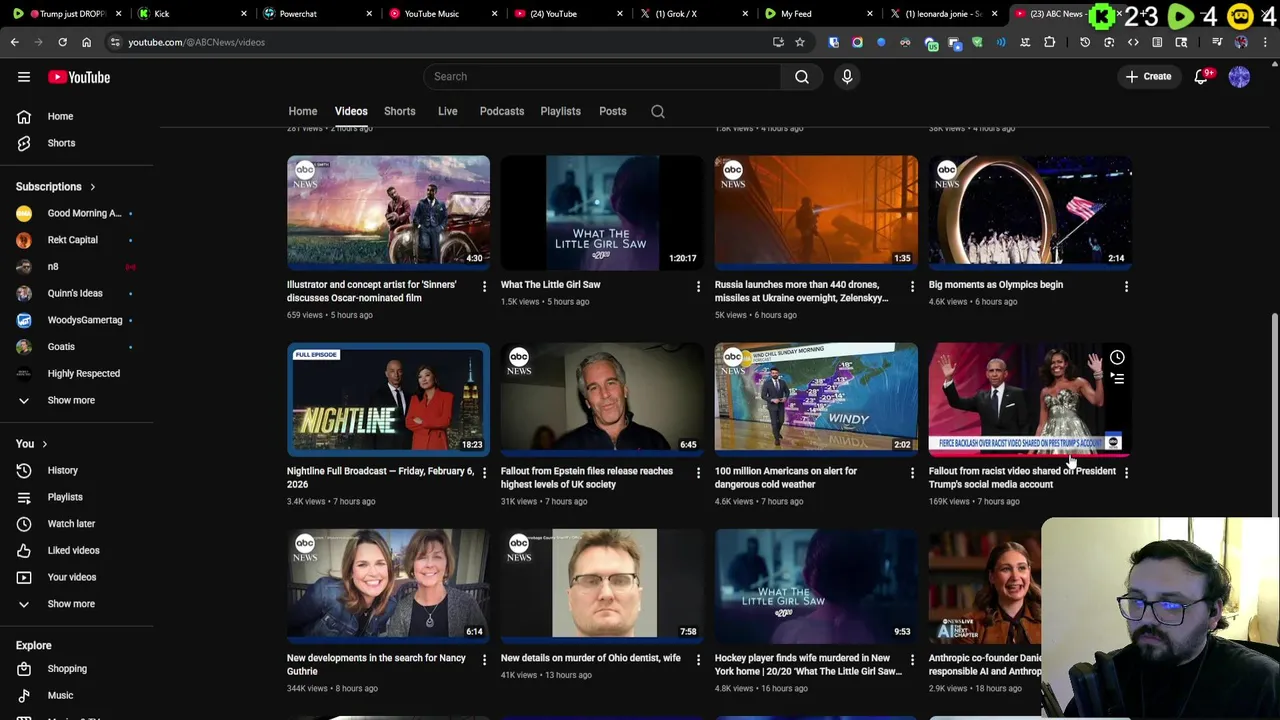Open the Live tab

(448, 111)
